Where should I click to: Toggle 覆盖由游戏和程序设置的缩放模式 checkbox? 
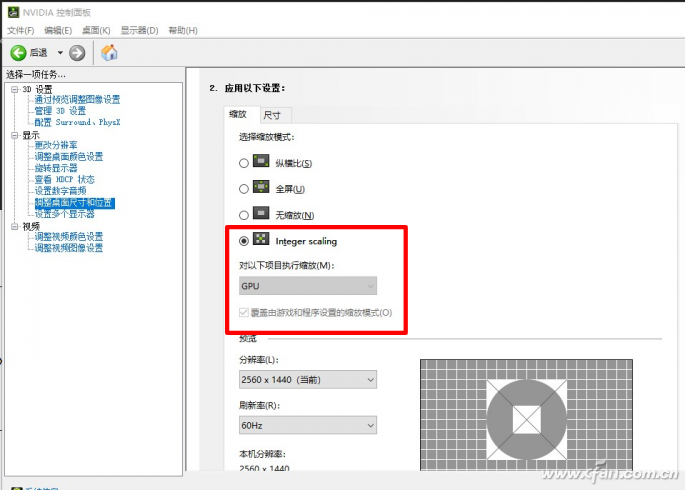[244, 313]
